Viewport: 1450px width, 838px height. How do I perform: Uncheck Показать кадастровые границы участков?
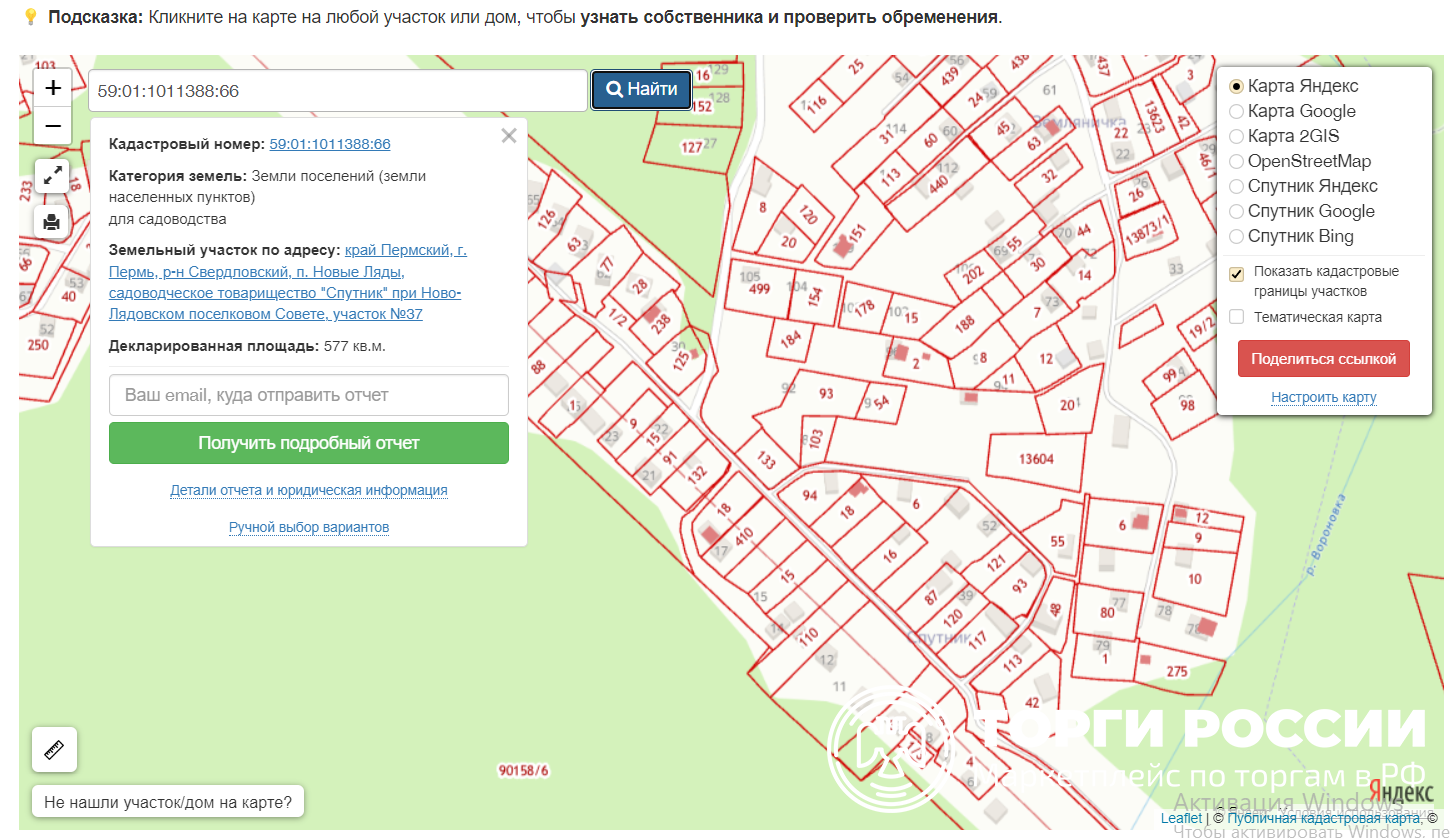pos(1237,274)
